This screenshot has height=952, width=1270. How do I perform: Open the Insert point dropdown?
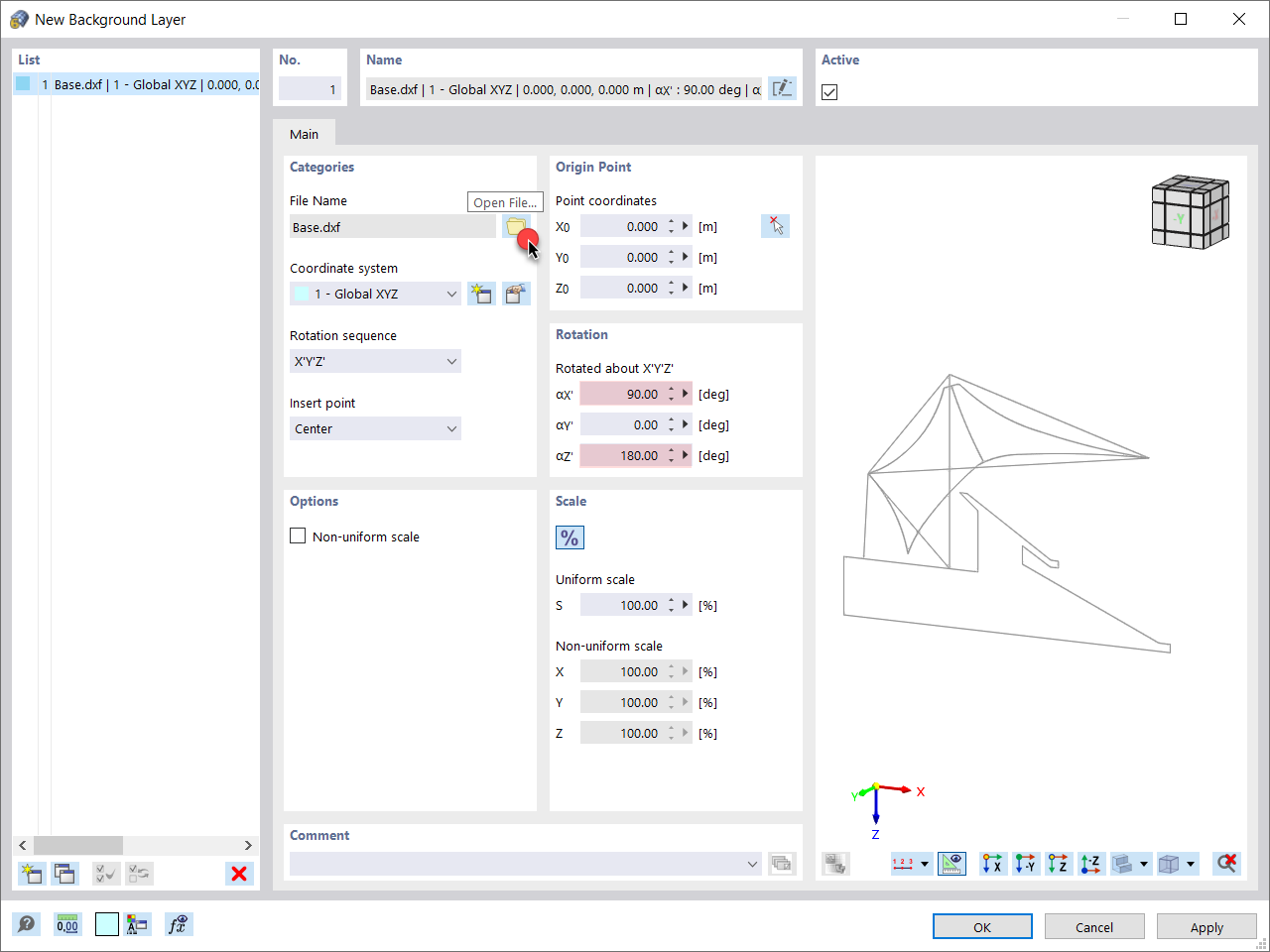click(x=375, y=428)
